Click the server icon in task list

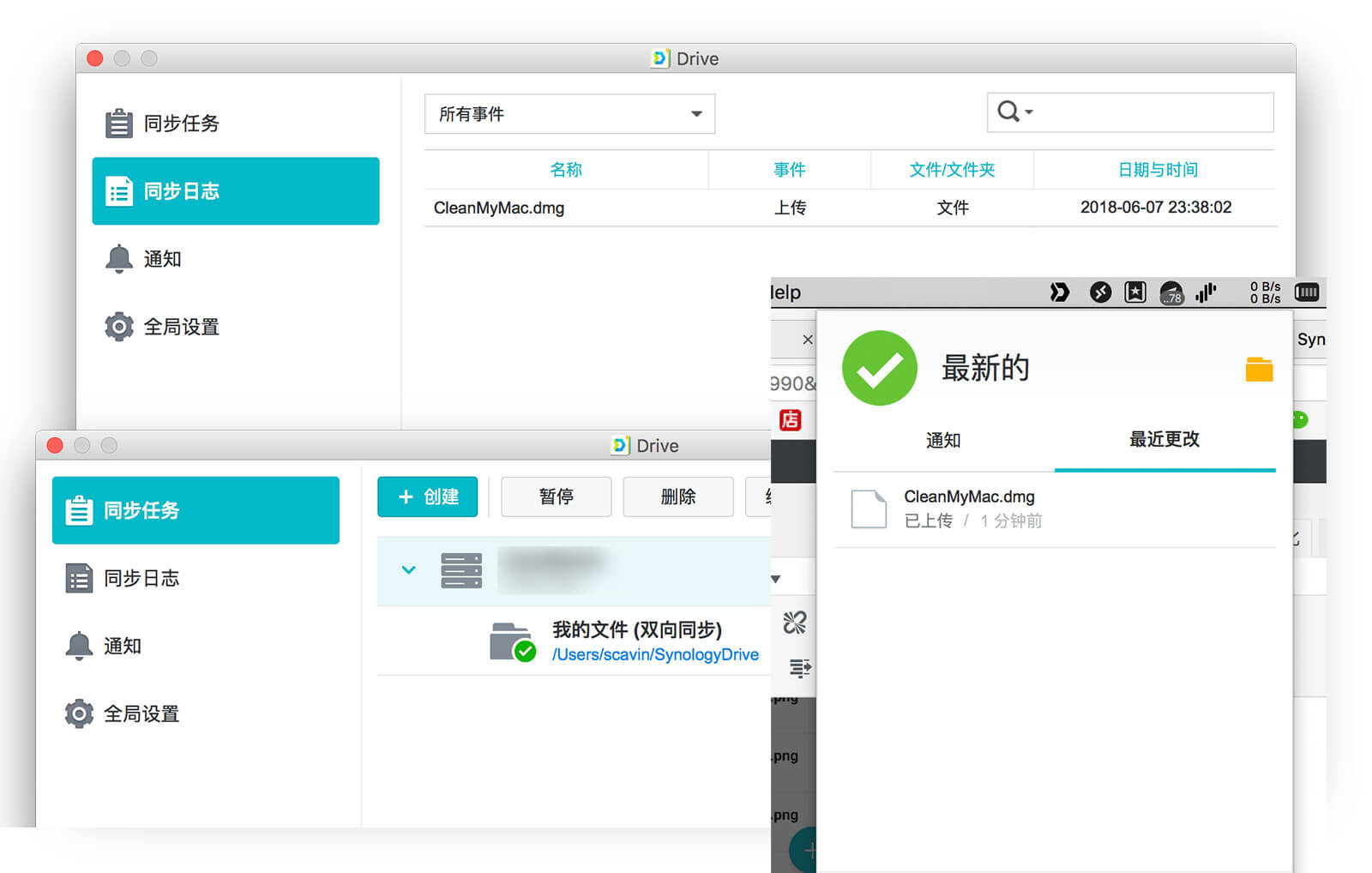(461, 570)
